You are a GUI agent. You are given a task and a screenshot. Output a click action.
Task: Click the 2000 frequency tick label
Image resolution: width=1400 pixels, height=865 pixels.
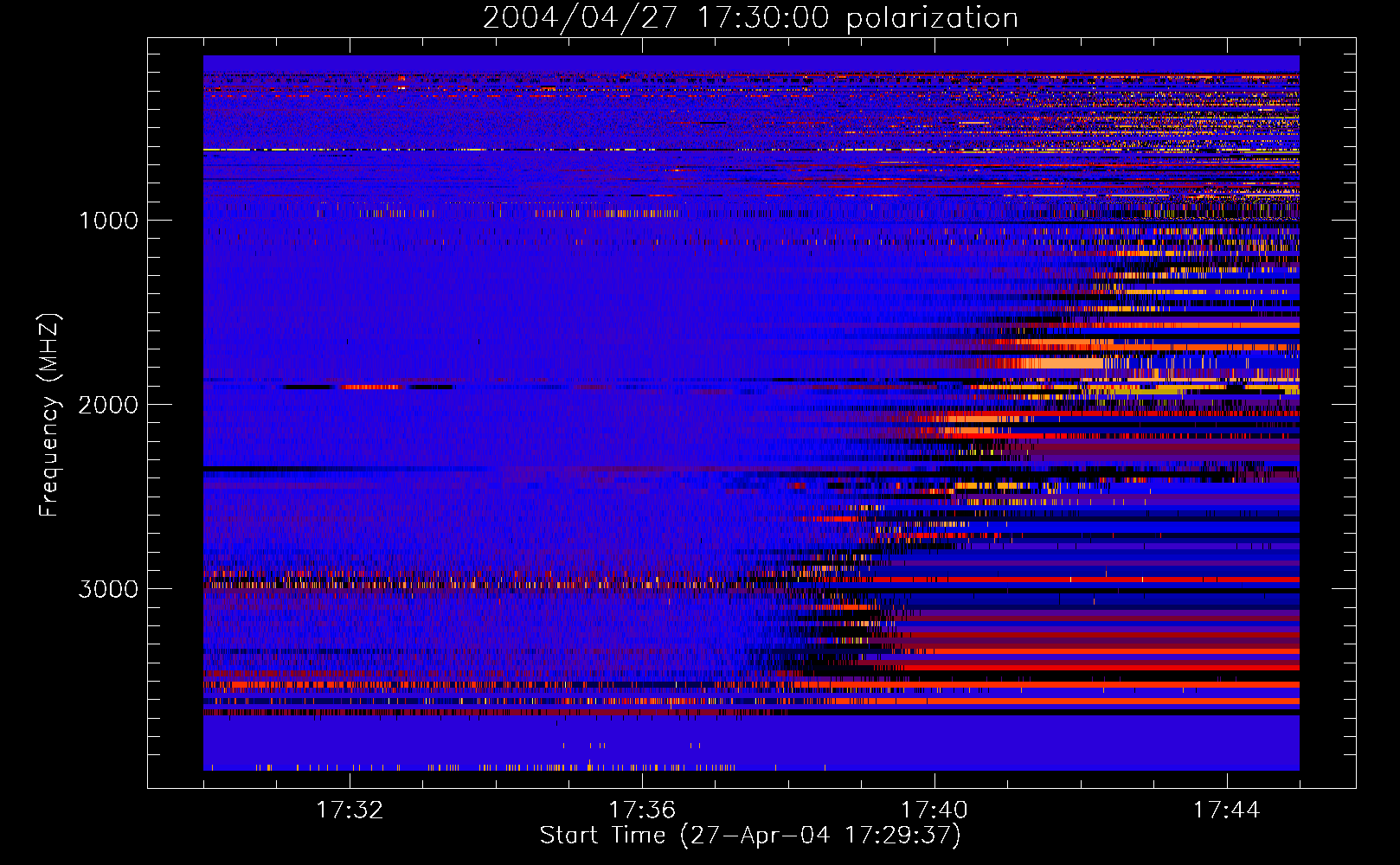point(108,405)
